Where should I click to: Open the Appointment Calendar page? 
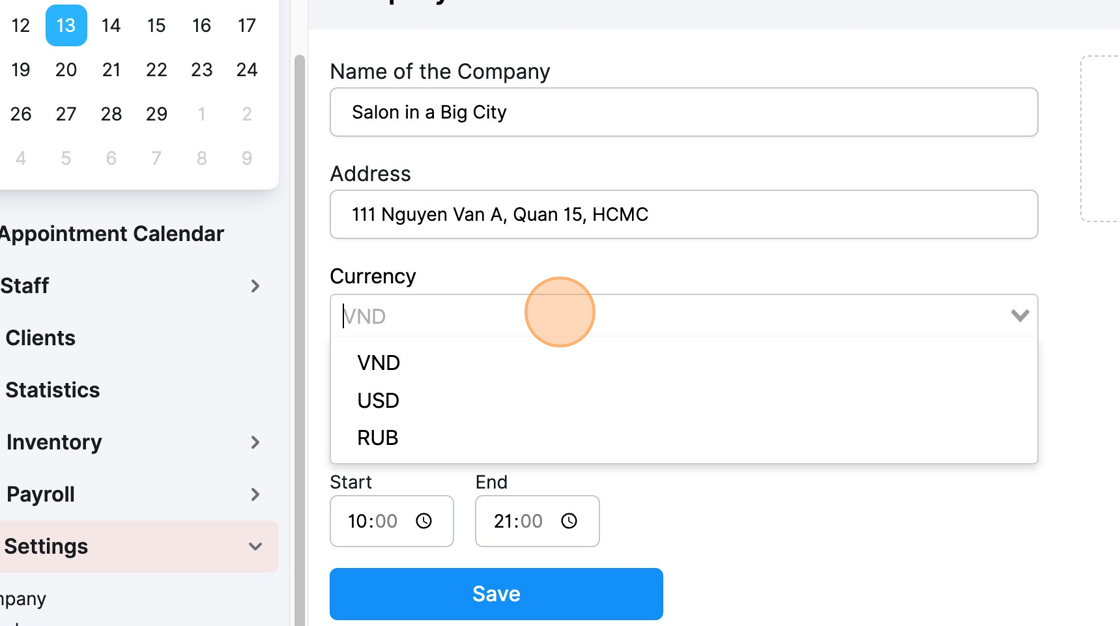click(111, 234)
